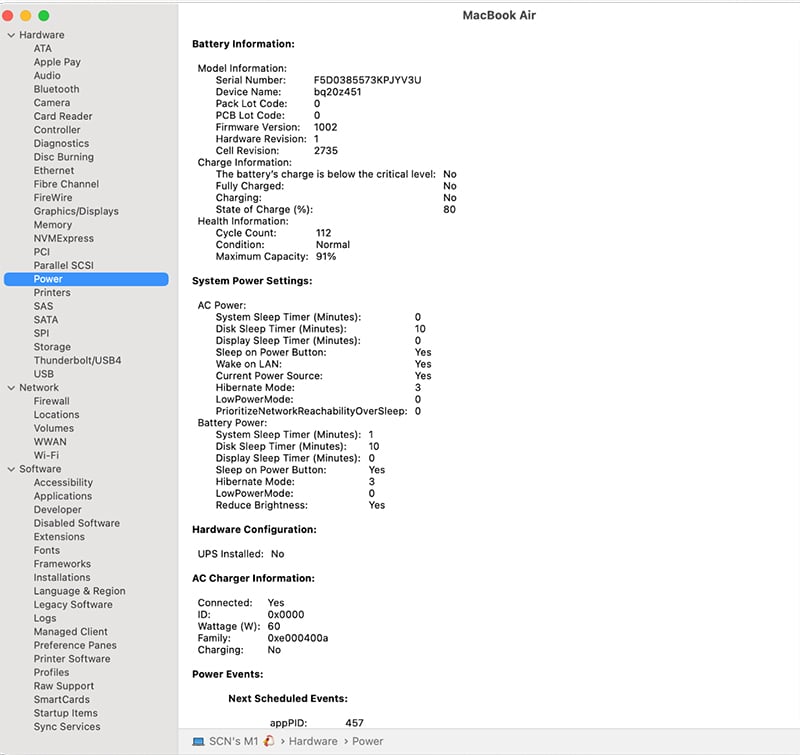Open Installations under Software
This screenshot has height=755, width=800.
click(x=62, y=577)
